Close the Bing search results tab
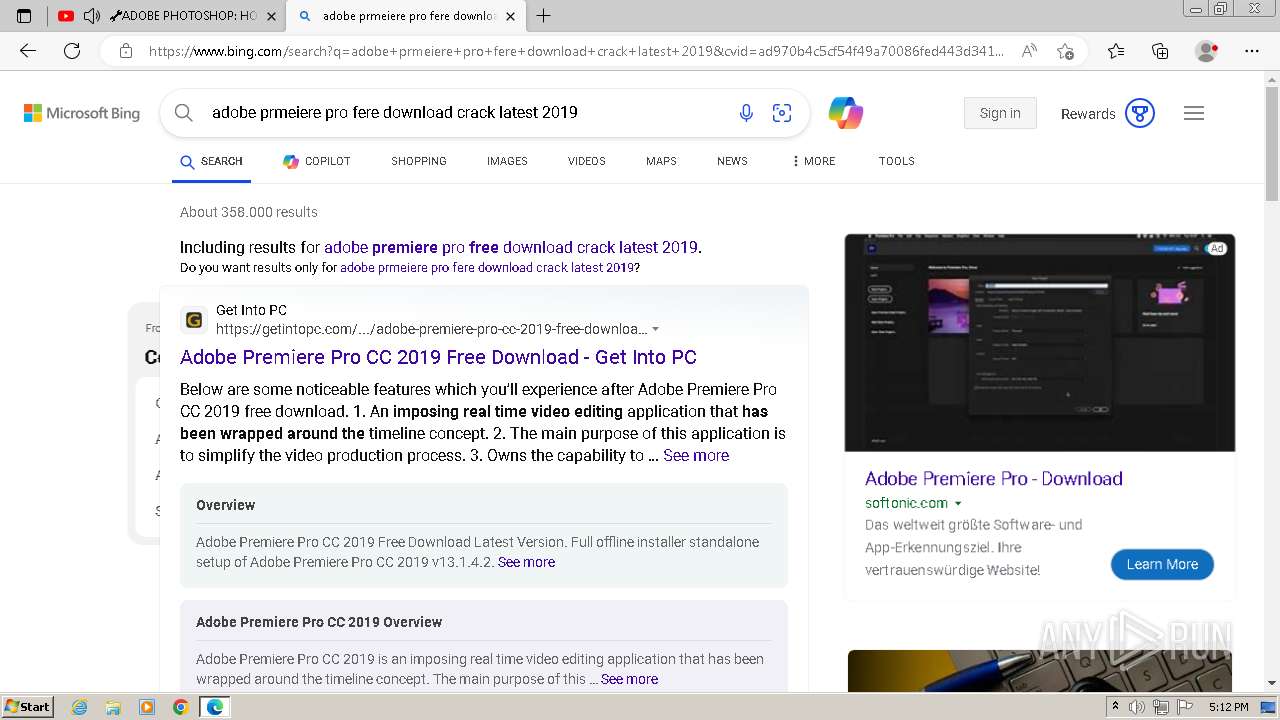1280x720 pixels. (x=510, y=16)
